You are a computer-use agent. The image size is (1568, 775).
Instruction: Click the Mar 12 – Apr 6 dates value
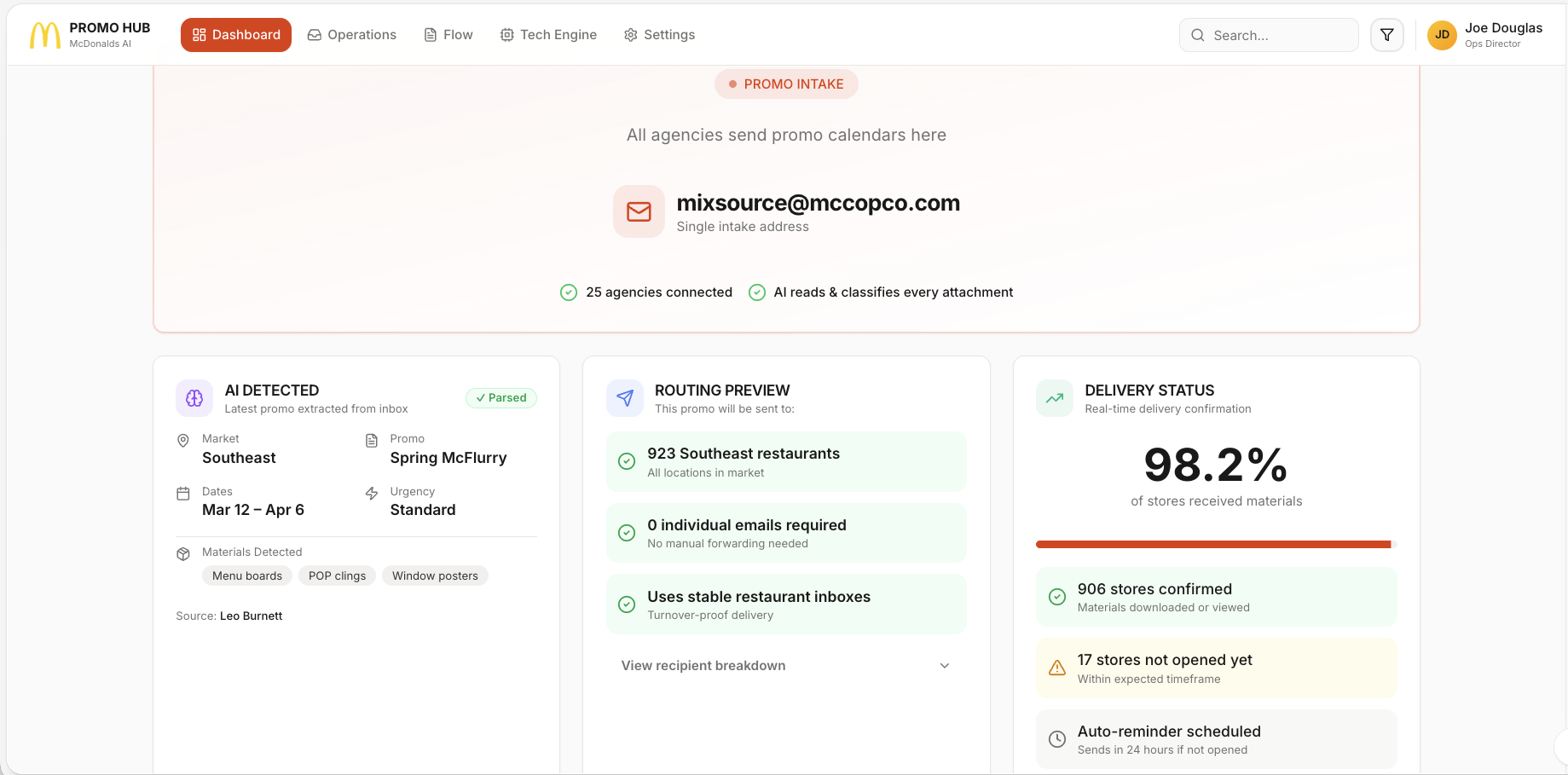[x=253, y=510]
